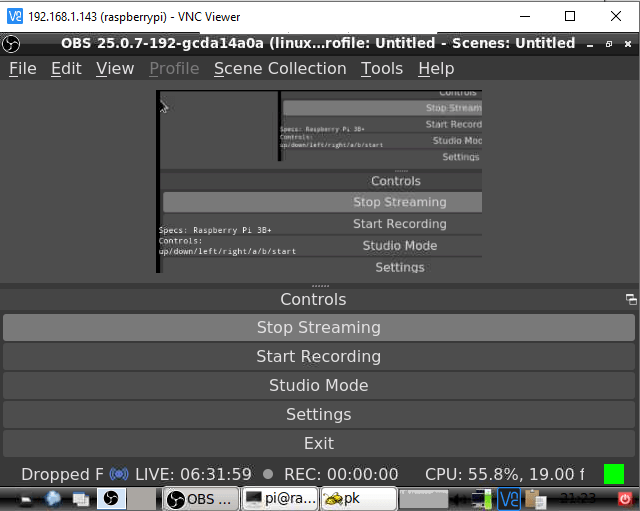
Task: Switch to the OBS taskbar window button
Action: [x=201, y=499]
